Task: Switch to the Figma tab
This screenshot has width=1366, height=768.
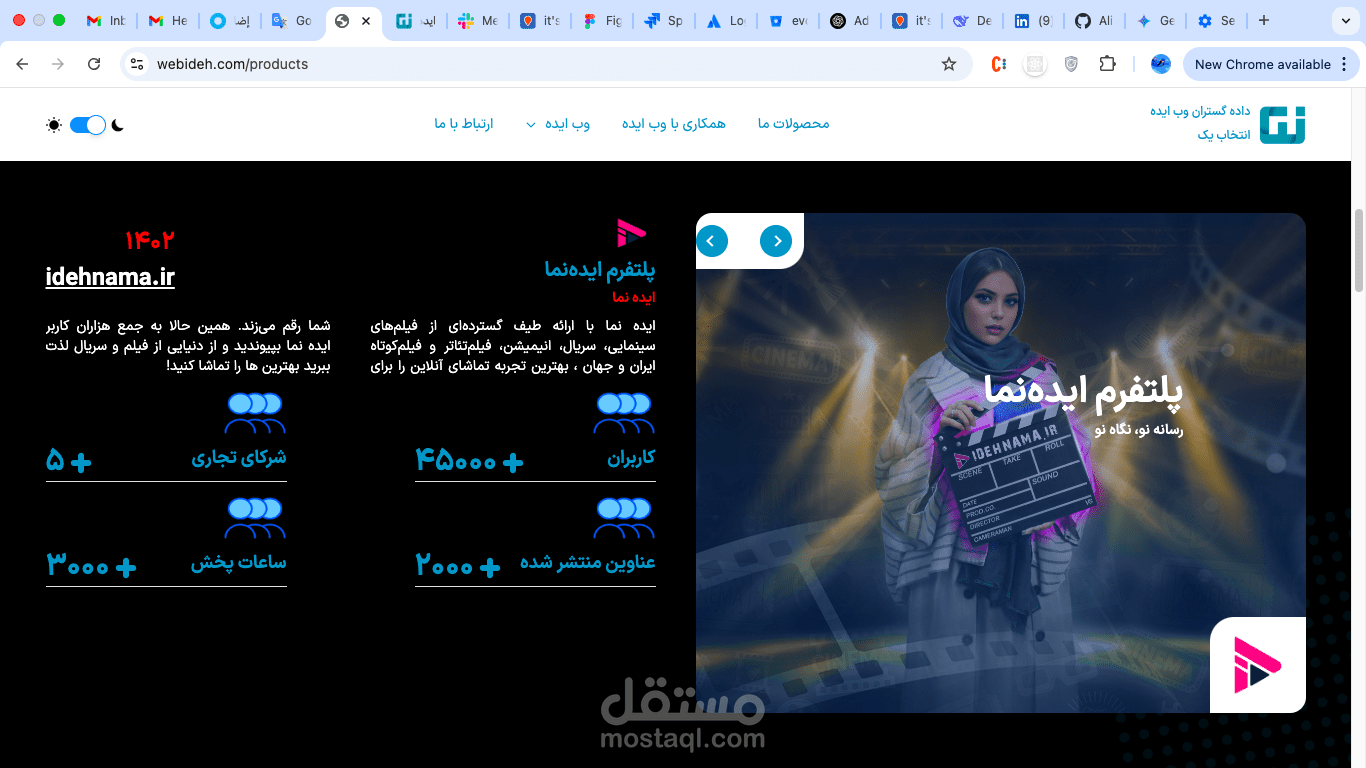Action: [x=601, y=21]
